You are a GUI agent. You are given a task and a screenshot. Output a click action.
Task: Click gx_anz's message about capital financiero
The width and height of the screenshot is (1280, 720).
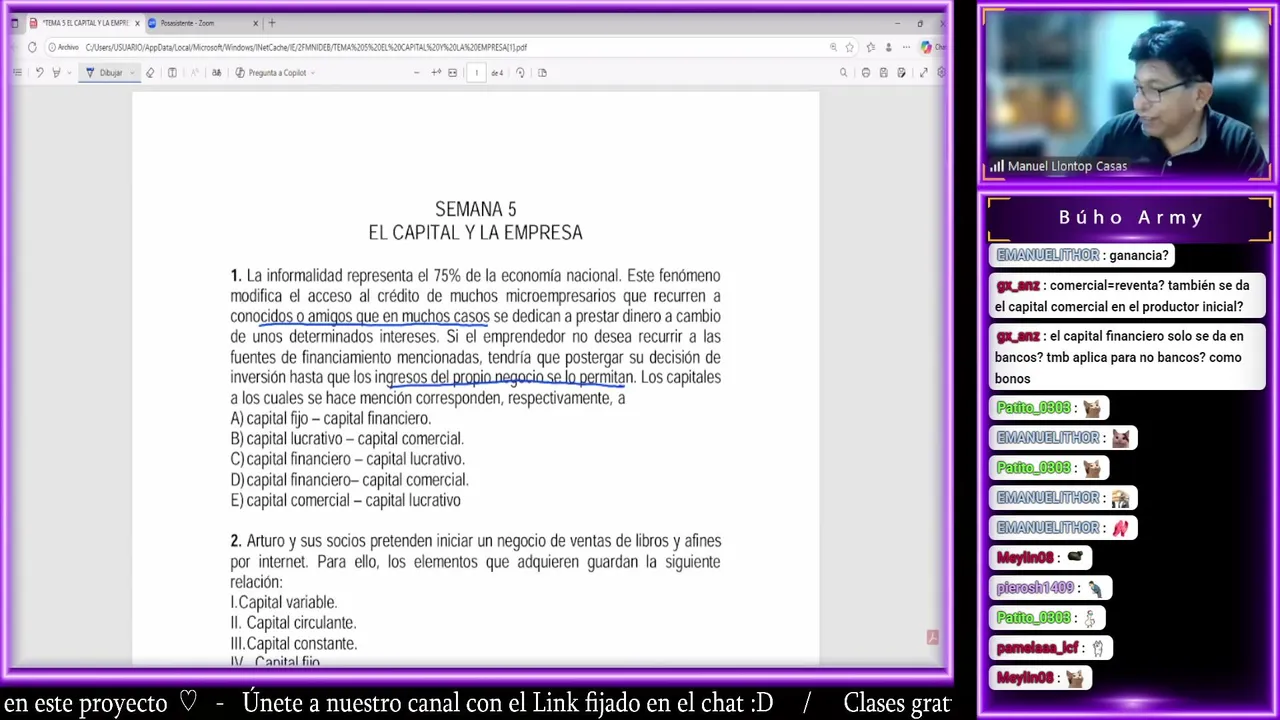(1127, 357)
